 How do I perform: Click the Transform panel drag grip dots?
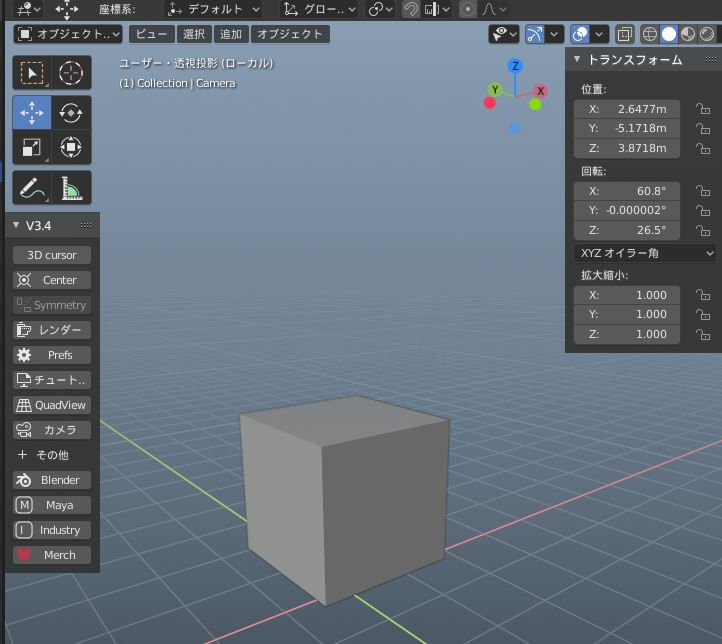click(x=710, y=59)
